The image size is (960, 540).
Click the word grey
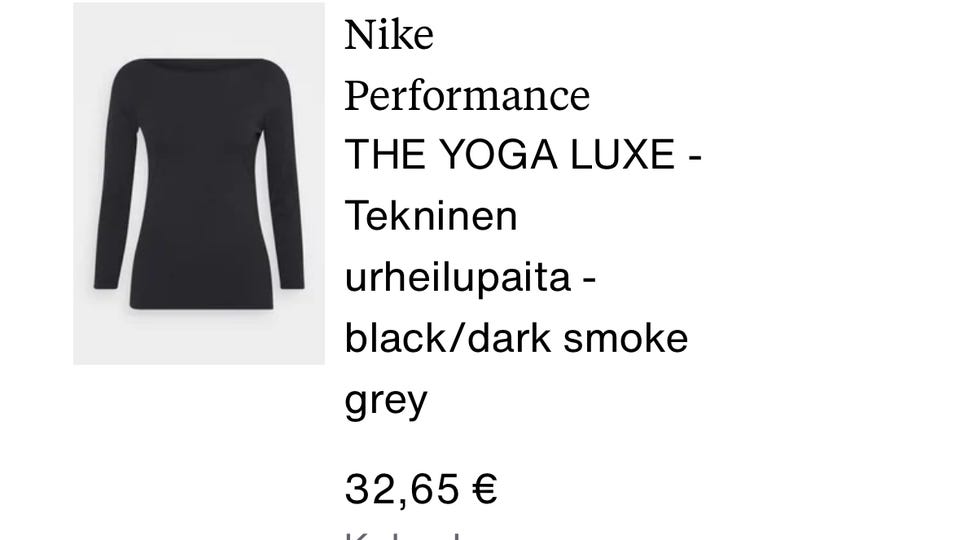pyautogui.click(x=386, y=402)
